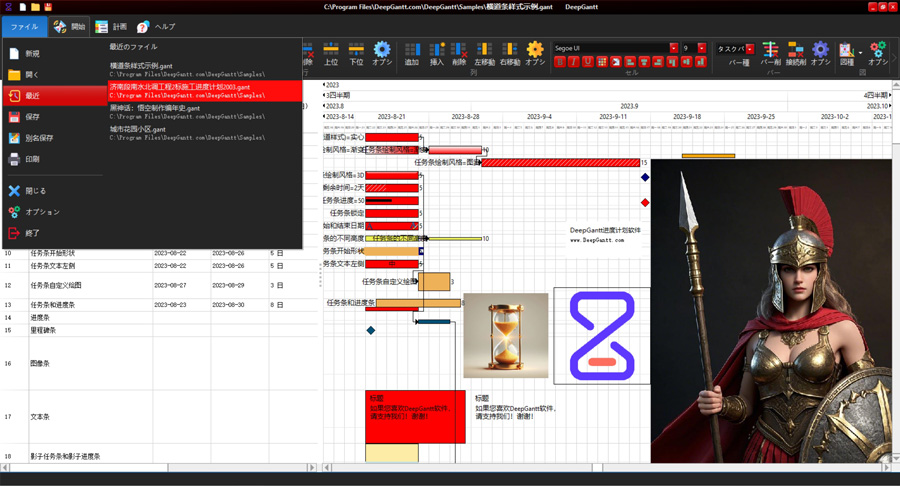Switch to the 計画 ribbon tab
This screenshot has width=900, height=486.
tap(111, 26)
